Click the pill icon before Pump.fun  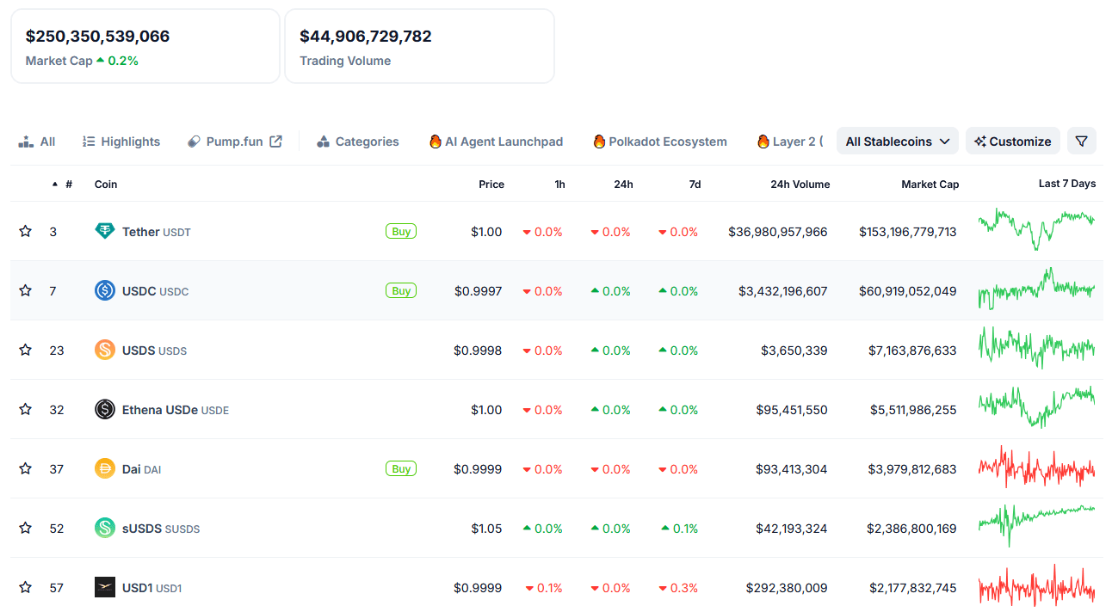[193, 141]
